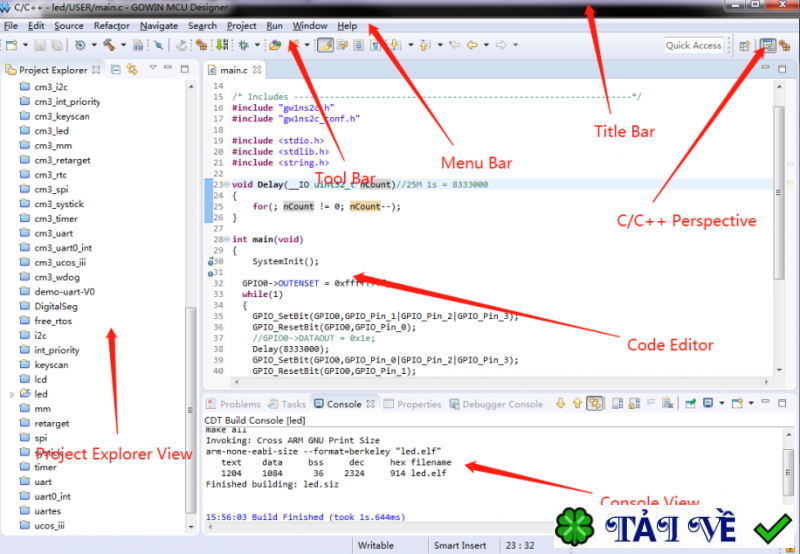This screenshot has height=554, width=800.
Task: Switch to the Debug perspective icon
Action: (784, 45)
